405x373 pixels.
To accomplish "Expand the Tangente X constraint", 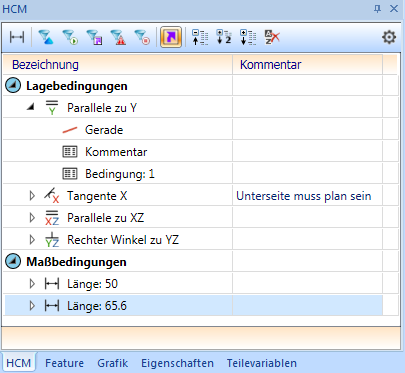I will coord(32,196).
